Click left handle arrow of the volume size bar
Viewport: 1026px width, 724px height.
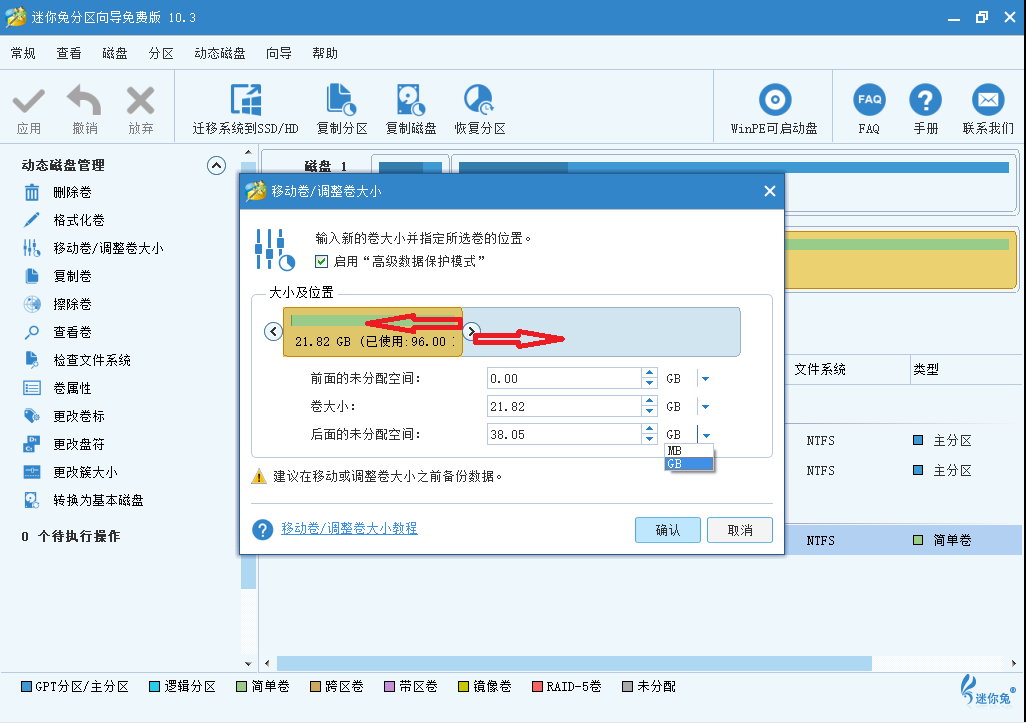(274, 332)
